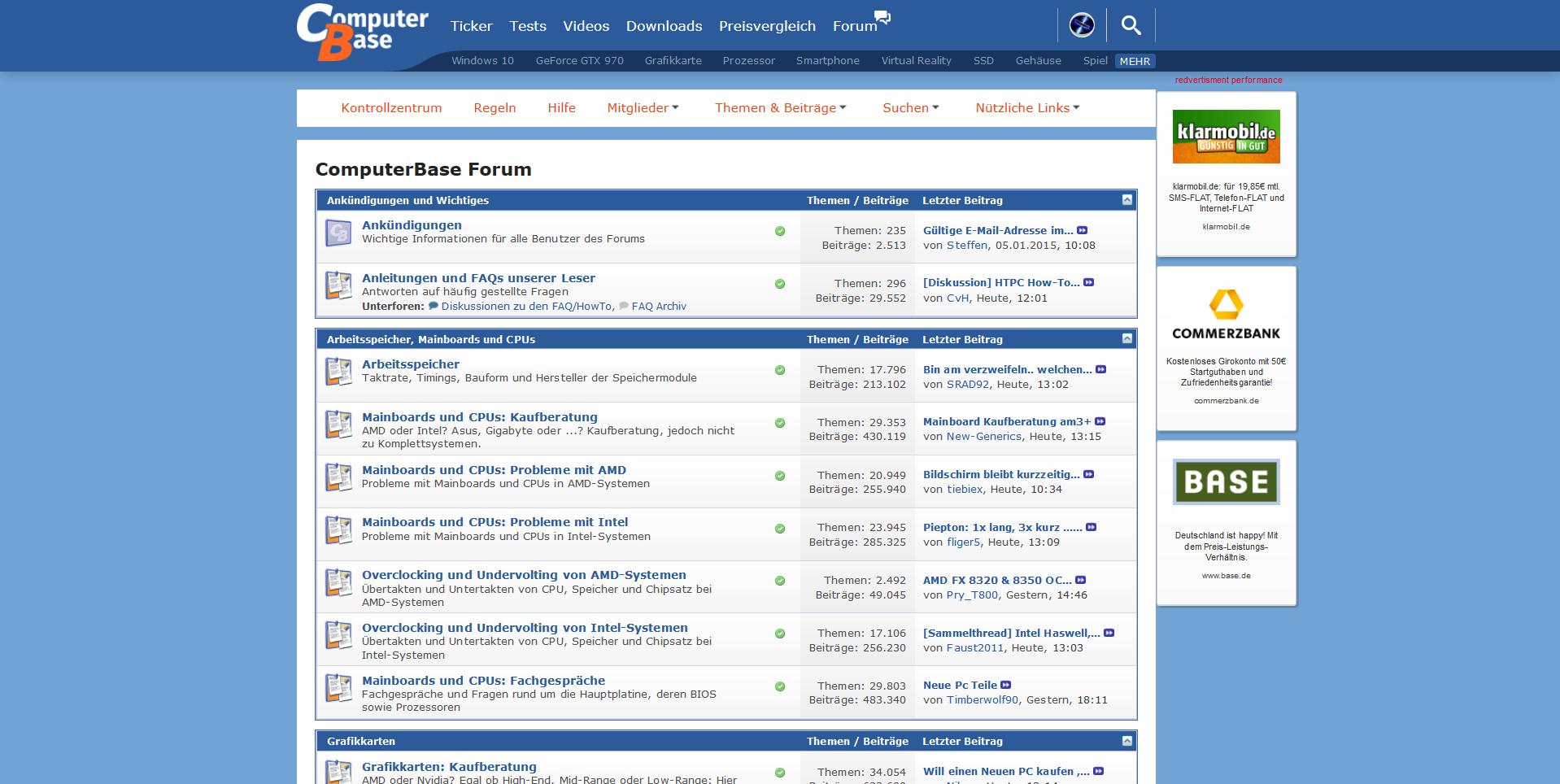Open the Prozessor topic link
Viewport: 1560px width, 784px height.
point(748,61)
